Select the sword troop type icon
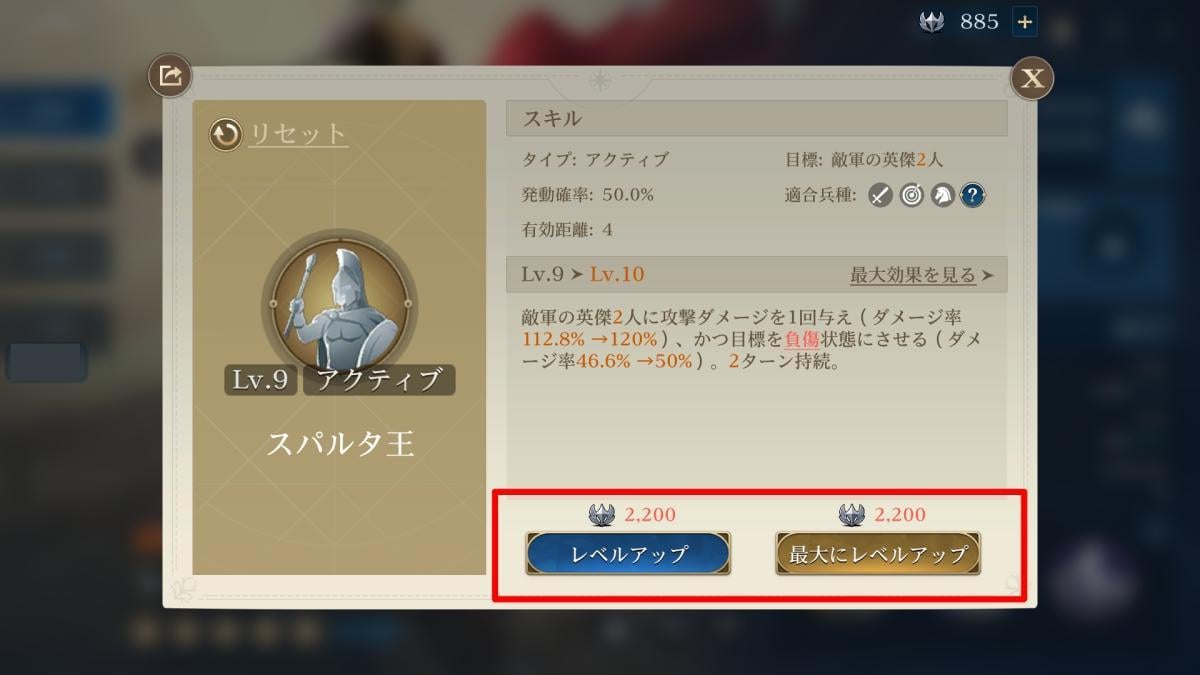The width and height of the screenshot is (1200, 675). (x=880, y=195)
